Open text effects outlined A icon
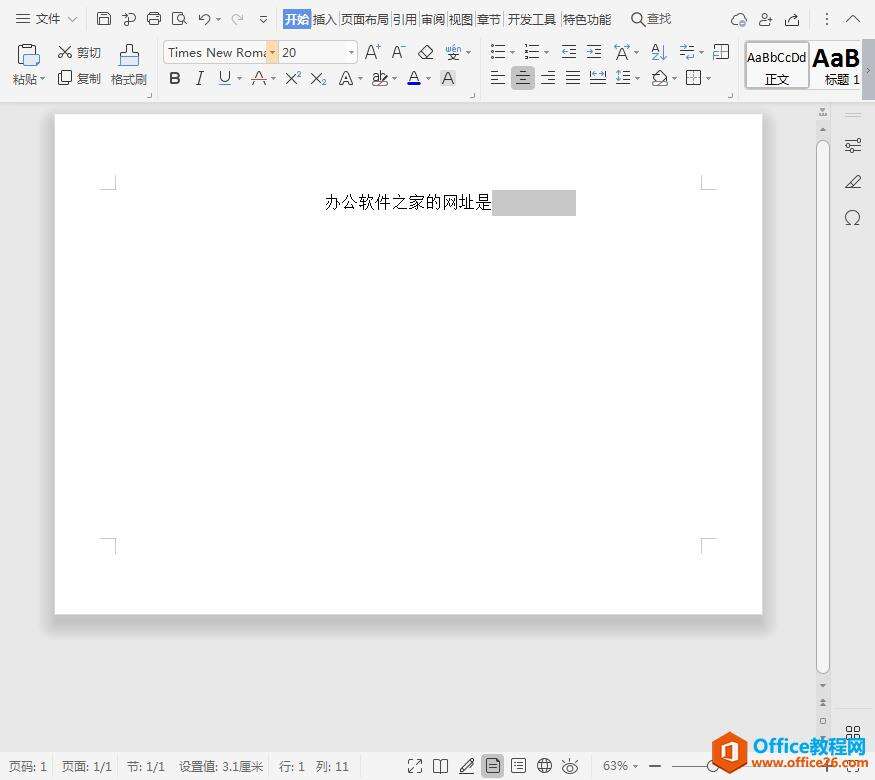Screen dimensions: 875x780 click(x=346, y=78)
